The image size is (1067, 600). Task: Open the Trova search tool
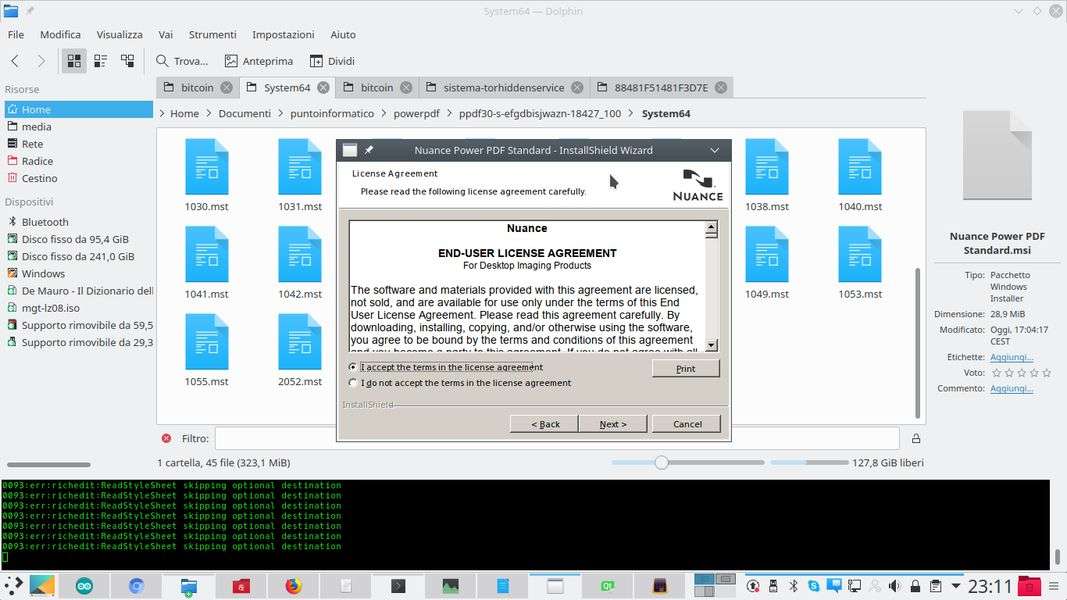tap(182, 61)
